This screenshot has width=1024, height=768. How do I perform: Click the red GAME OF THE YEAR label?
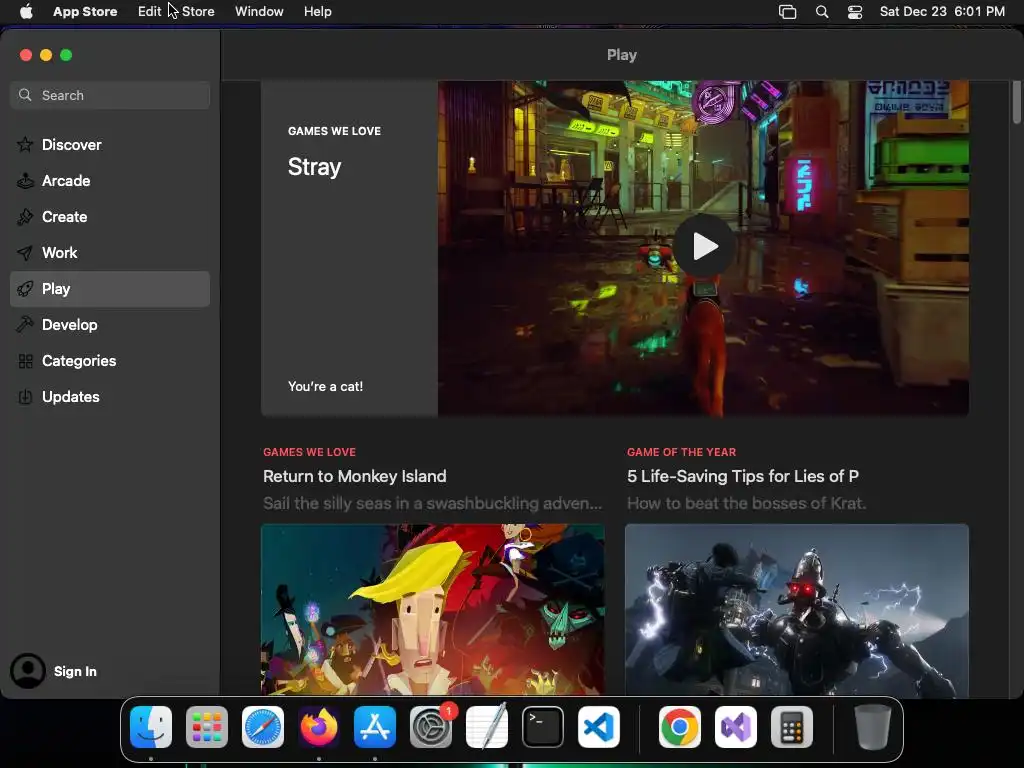(x=681, y=451)
